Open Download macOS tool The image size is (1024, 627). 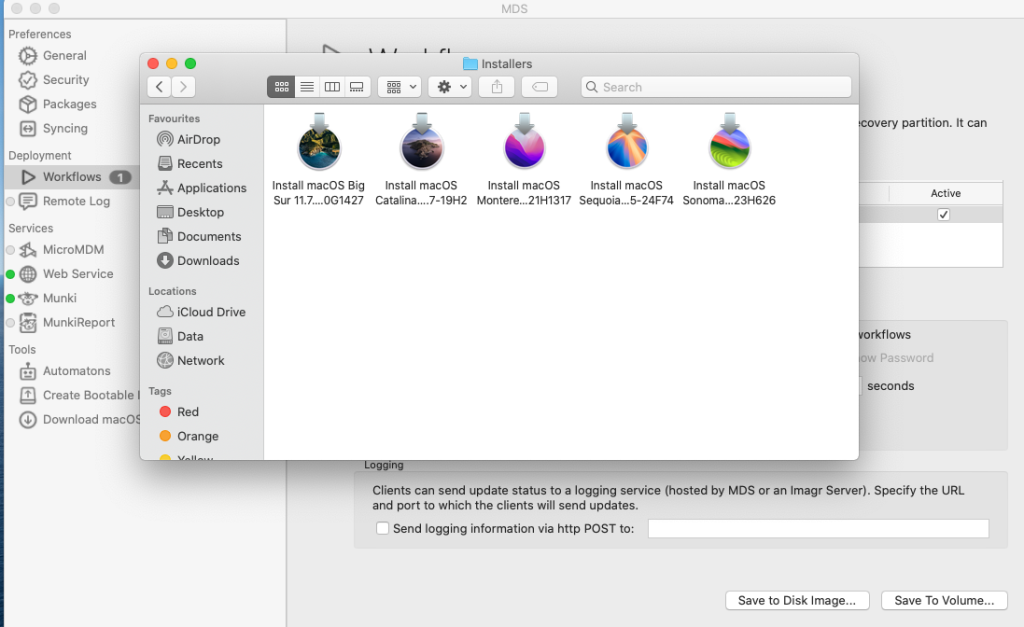pos(79,419)
